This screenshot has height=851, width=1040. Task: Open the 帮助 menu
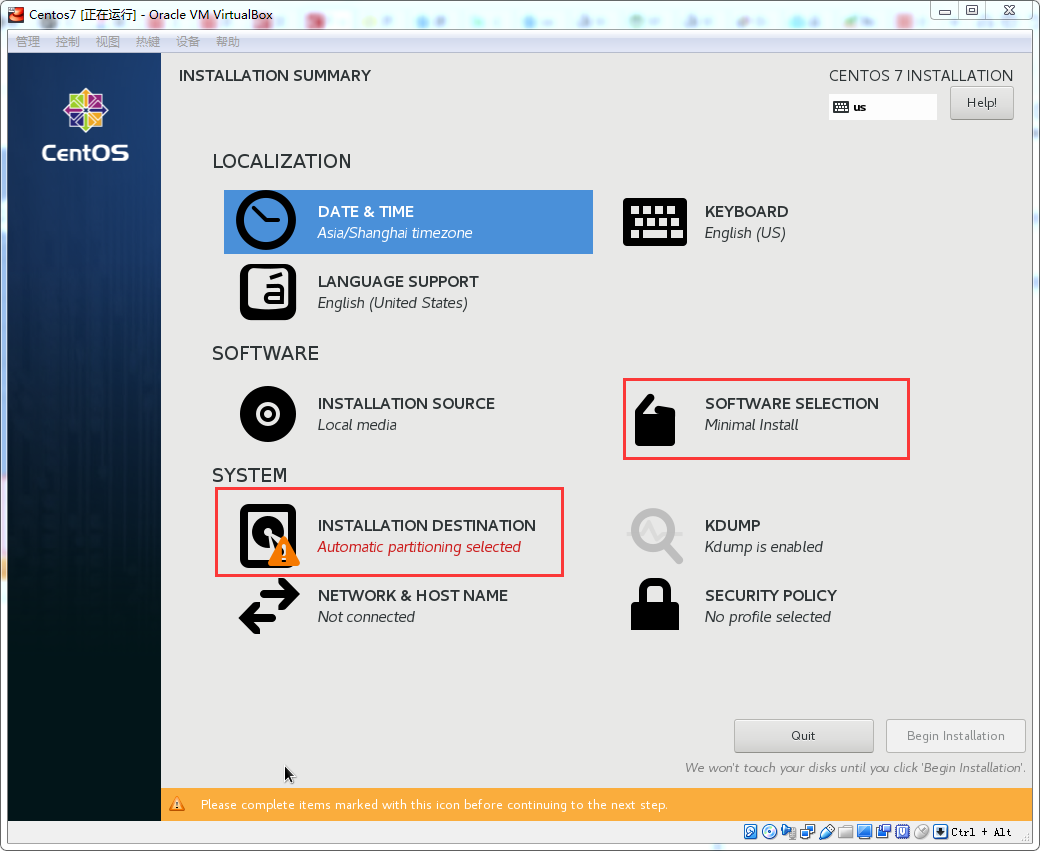(x=227, y=41)
